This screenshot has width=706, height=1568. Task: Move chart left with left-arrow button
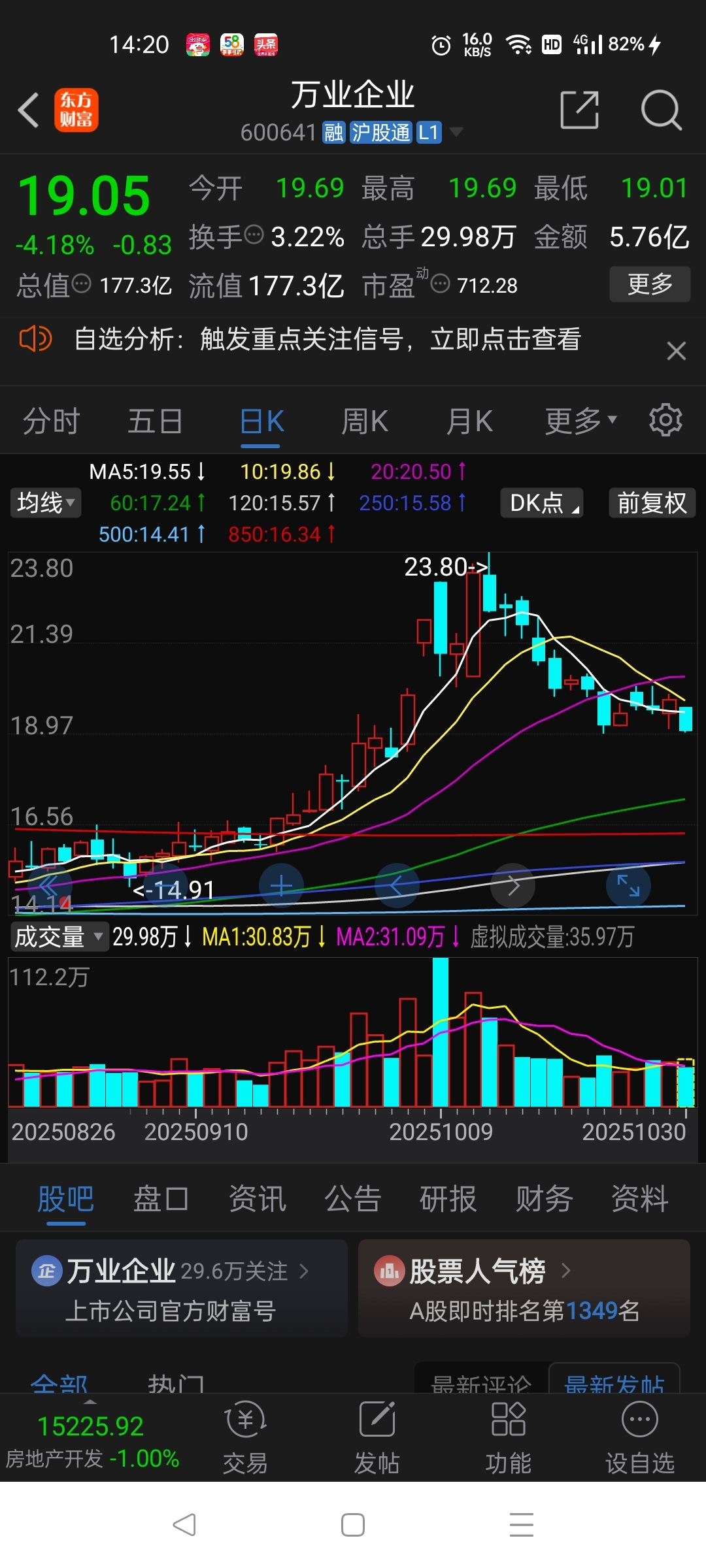(x=397, y=886)
